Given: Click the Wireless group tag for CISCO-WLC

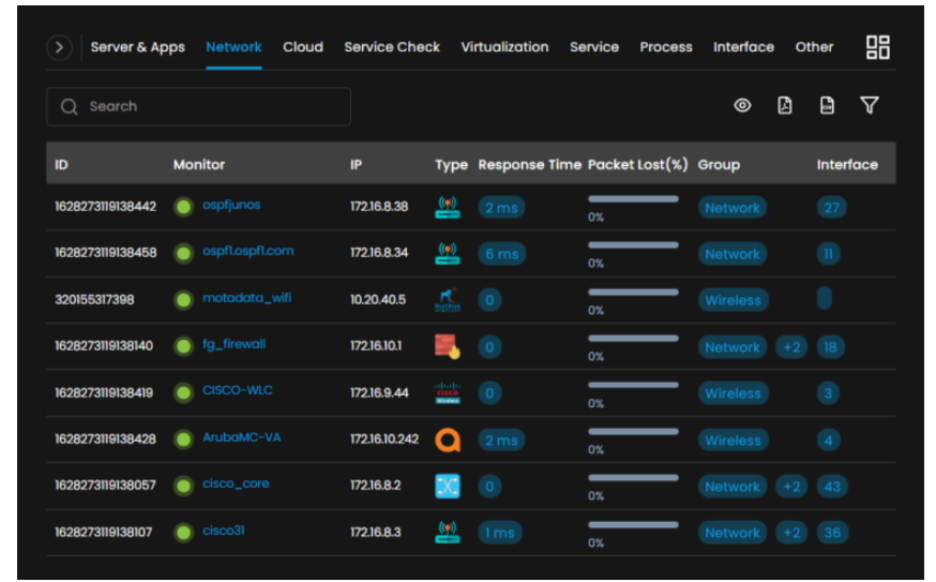Looking at the screenshot, I should click(x=733, y=393).
